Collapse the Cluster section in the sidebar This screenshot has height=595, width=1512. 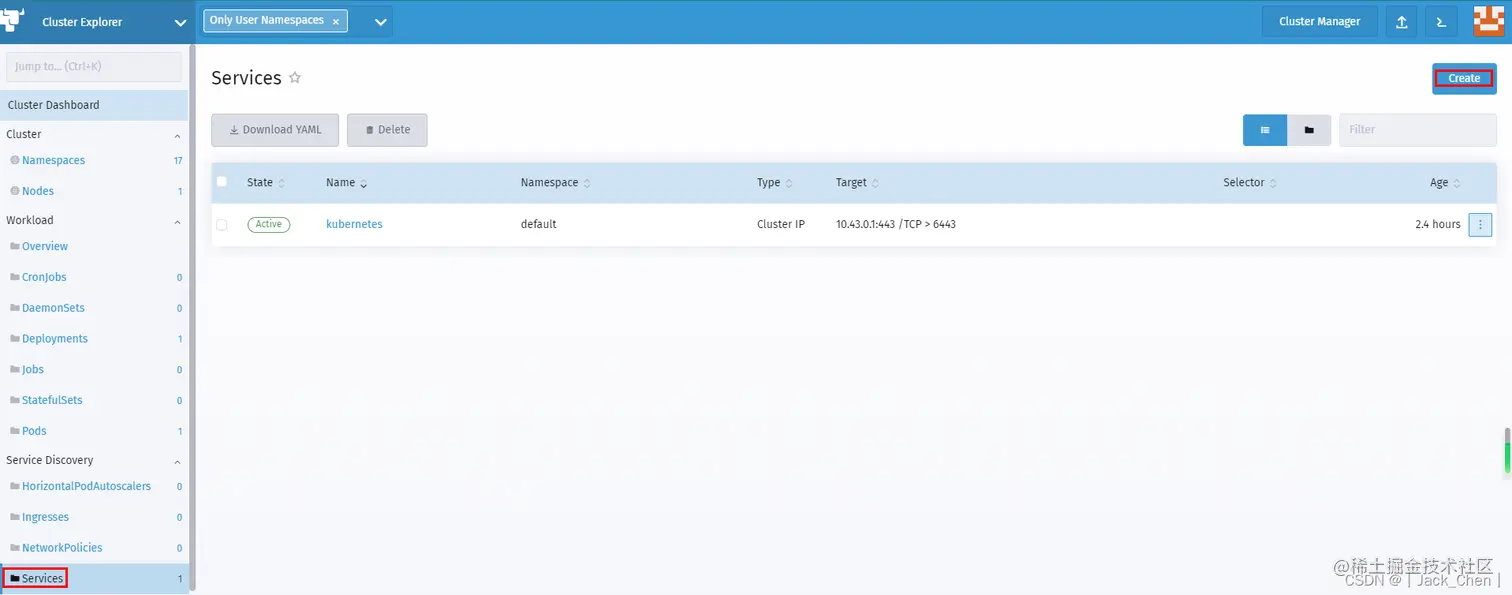178,135
